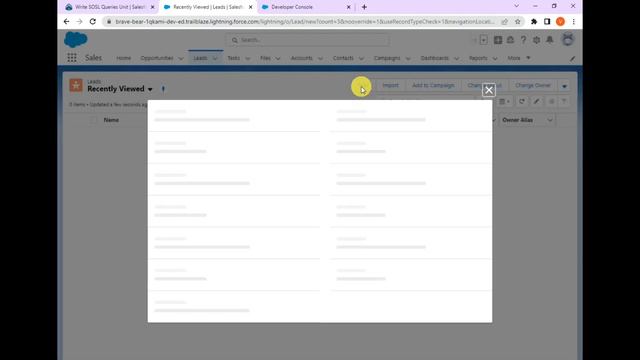This screenshot has height=360, width=640.
Task: Open the App Launcher grid icon
Action: (72, 58)
